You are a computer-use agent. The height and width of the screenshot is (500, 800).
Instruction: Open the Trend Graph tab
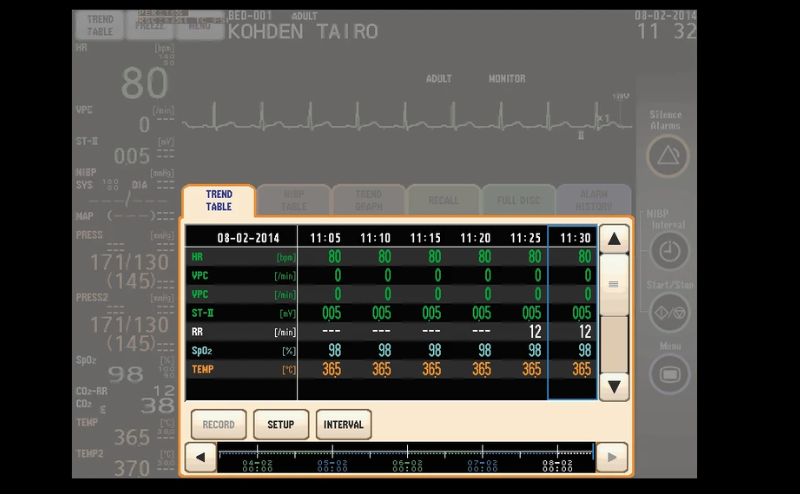(x=368, y=200)
